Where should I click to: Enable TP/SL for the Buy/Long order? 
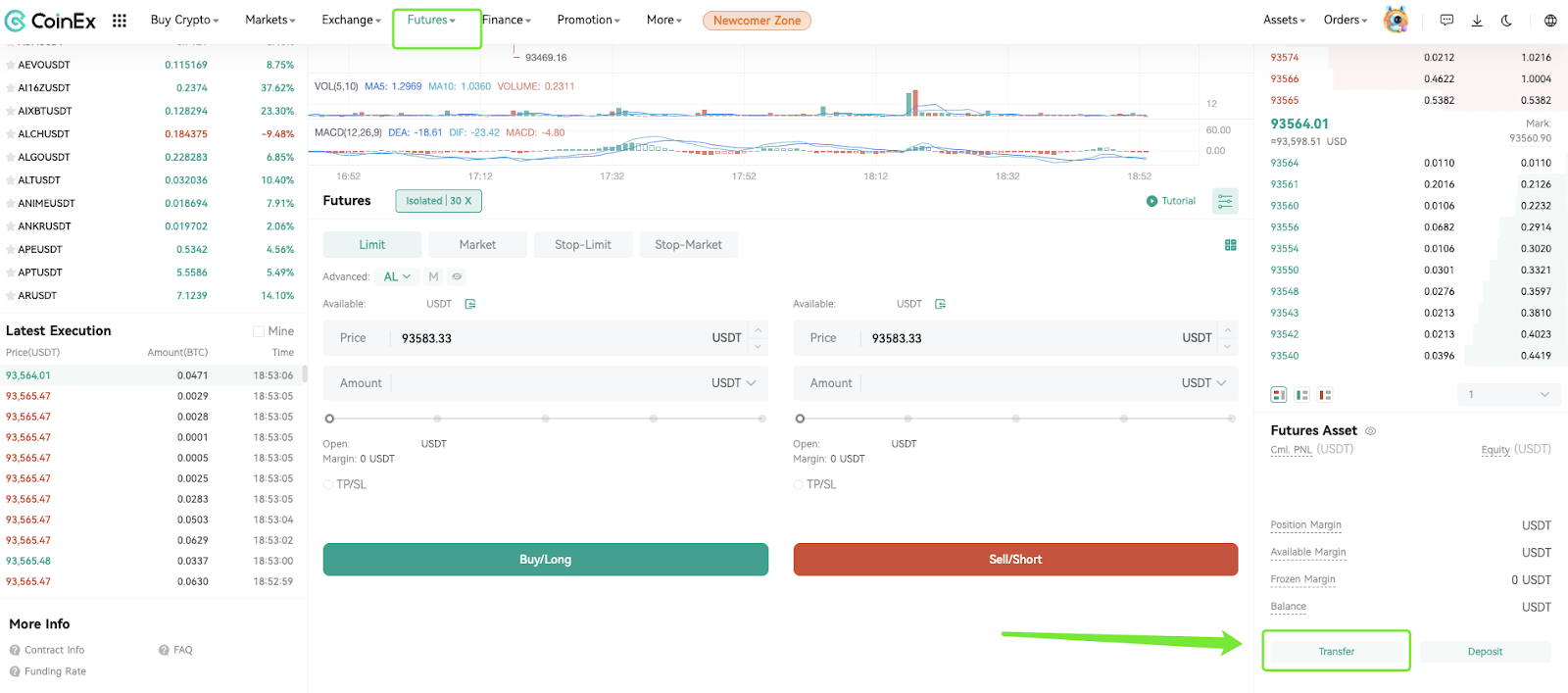click(x=328, y=484)
